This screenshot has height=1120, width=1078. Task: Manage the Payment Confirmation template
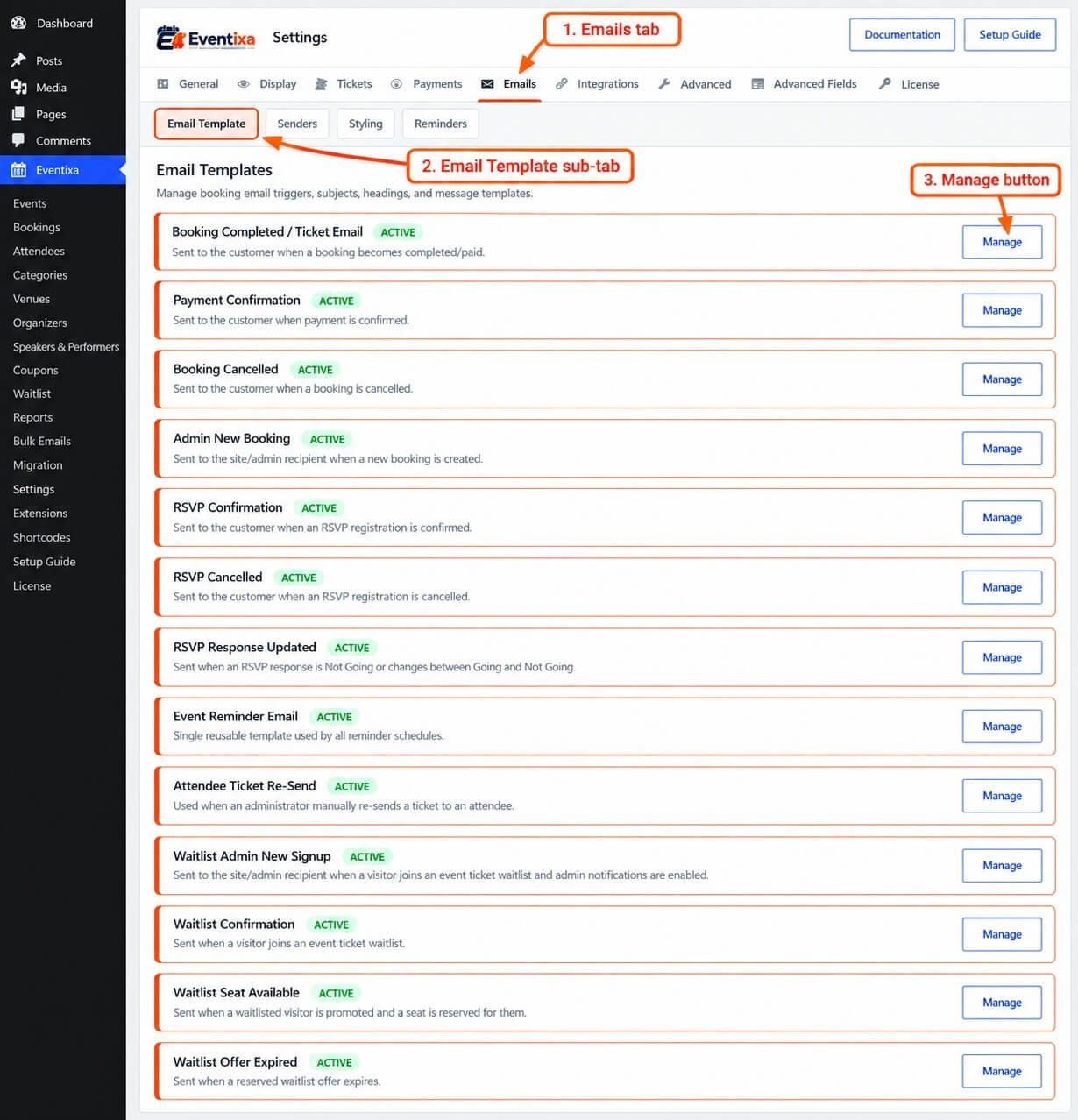(1002, 310)
